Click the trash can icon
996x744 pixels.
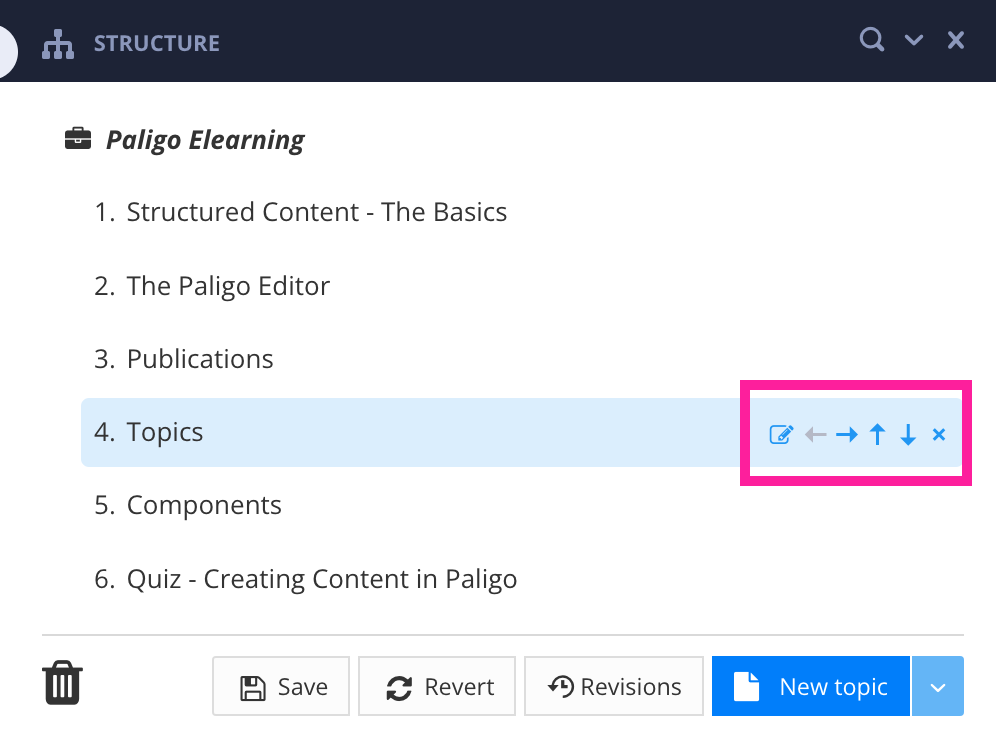(x=61, y=682)
